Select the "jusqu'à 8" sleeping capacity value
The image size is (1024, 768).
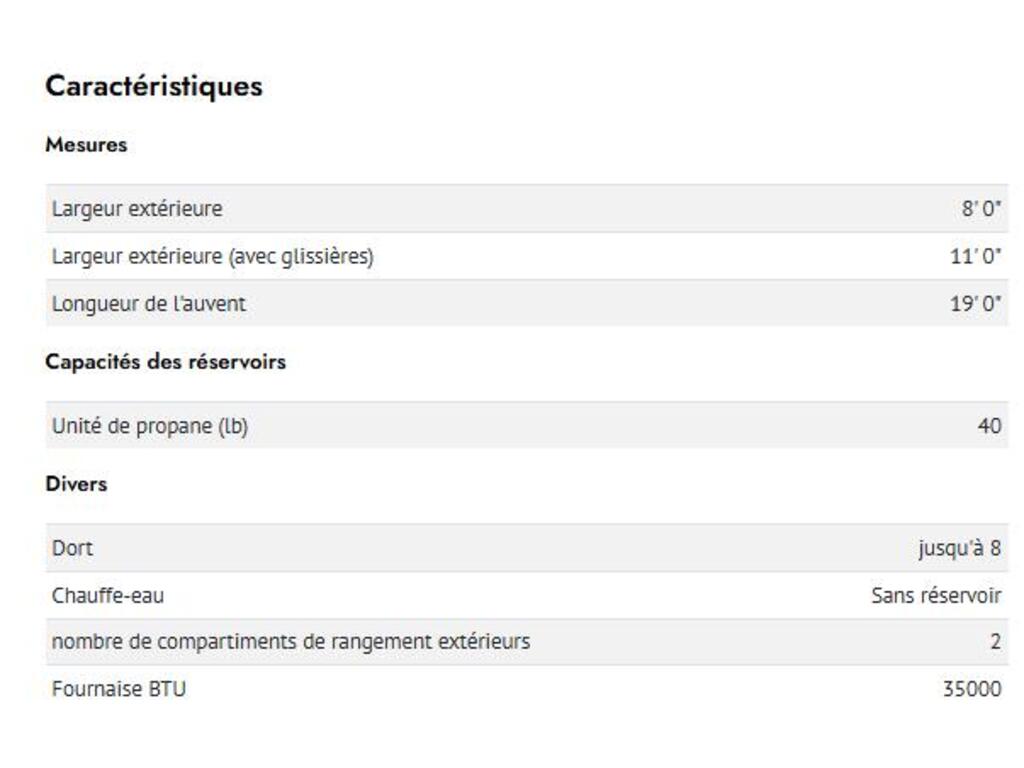pos(959,548)
